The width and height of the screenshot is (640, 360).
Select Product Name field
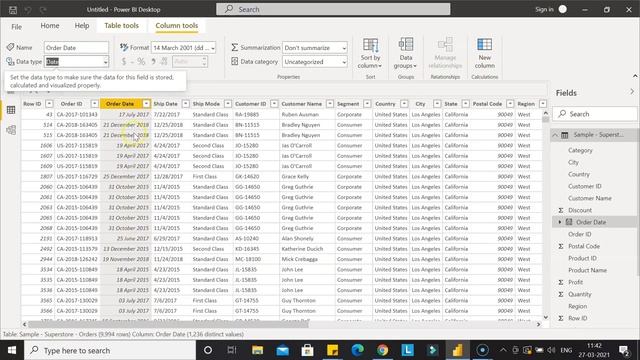coord(587,270)
